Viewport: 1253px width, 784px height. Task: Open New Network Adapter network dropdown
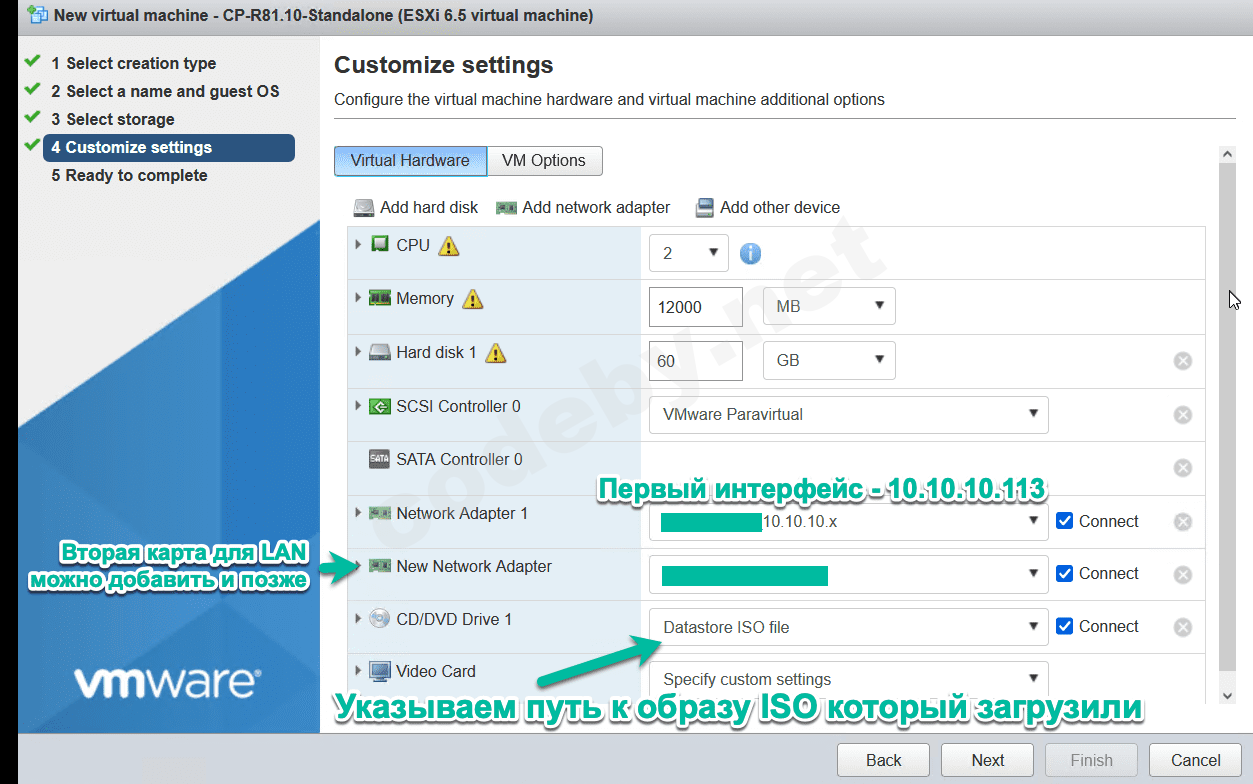849,574
